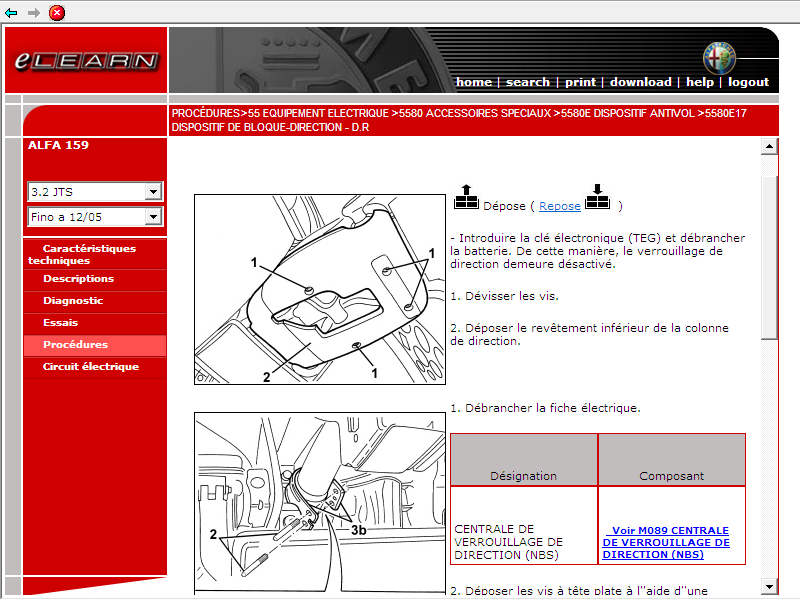800x600 pixels.
Task: Follow the Repose hyperlink
Action: tap(559, 205)
